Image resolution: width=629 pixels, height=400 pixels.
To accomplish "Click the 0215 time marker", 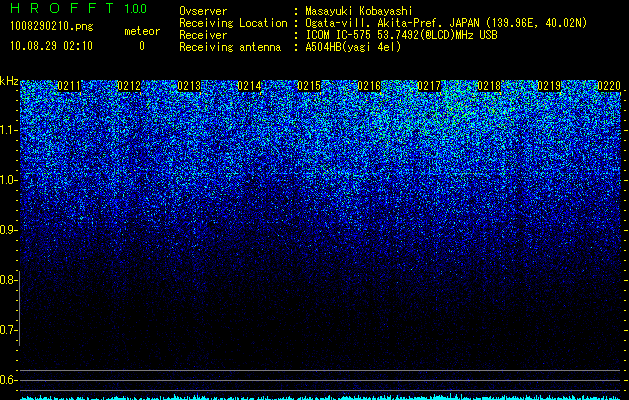I will pos(309,86).
